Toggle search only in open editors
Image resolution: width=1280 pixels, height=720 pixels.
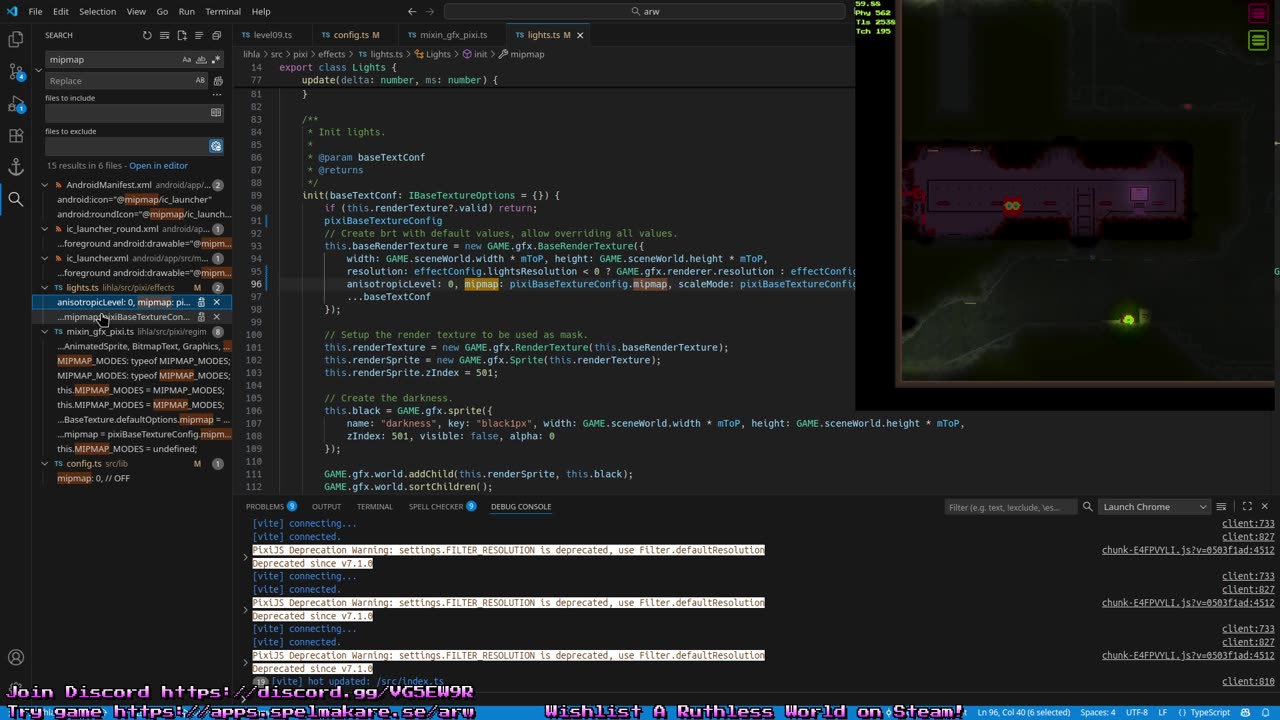point(216,113)
